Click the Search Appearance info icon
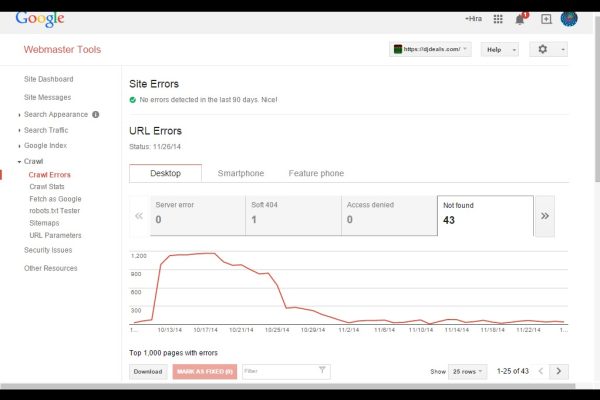 click(96, 114)
